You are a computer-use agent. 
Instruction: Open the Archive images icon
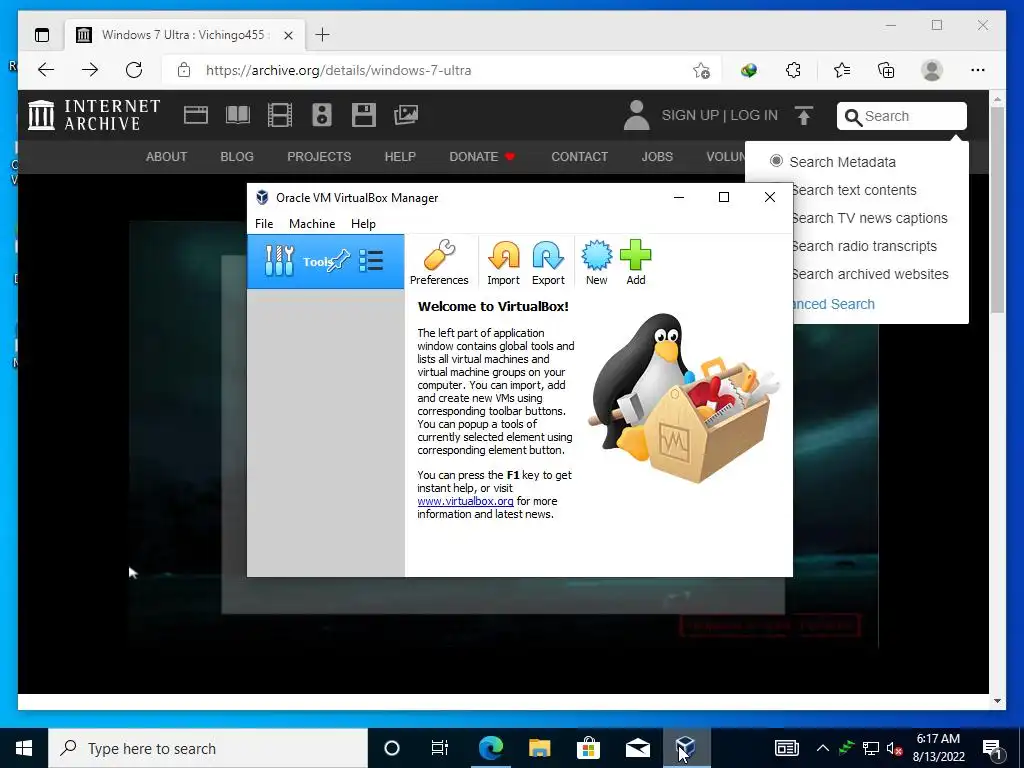point(406,115)
